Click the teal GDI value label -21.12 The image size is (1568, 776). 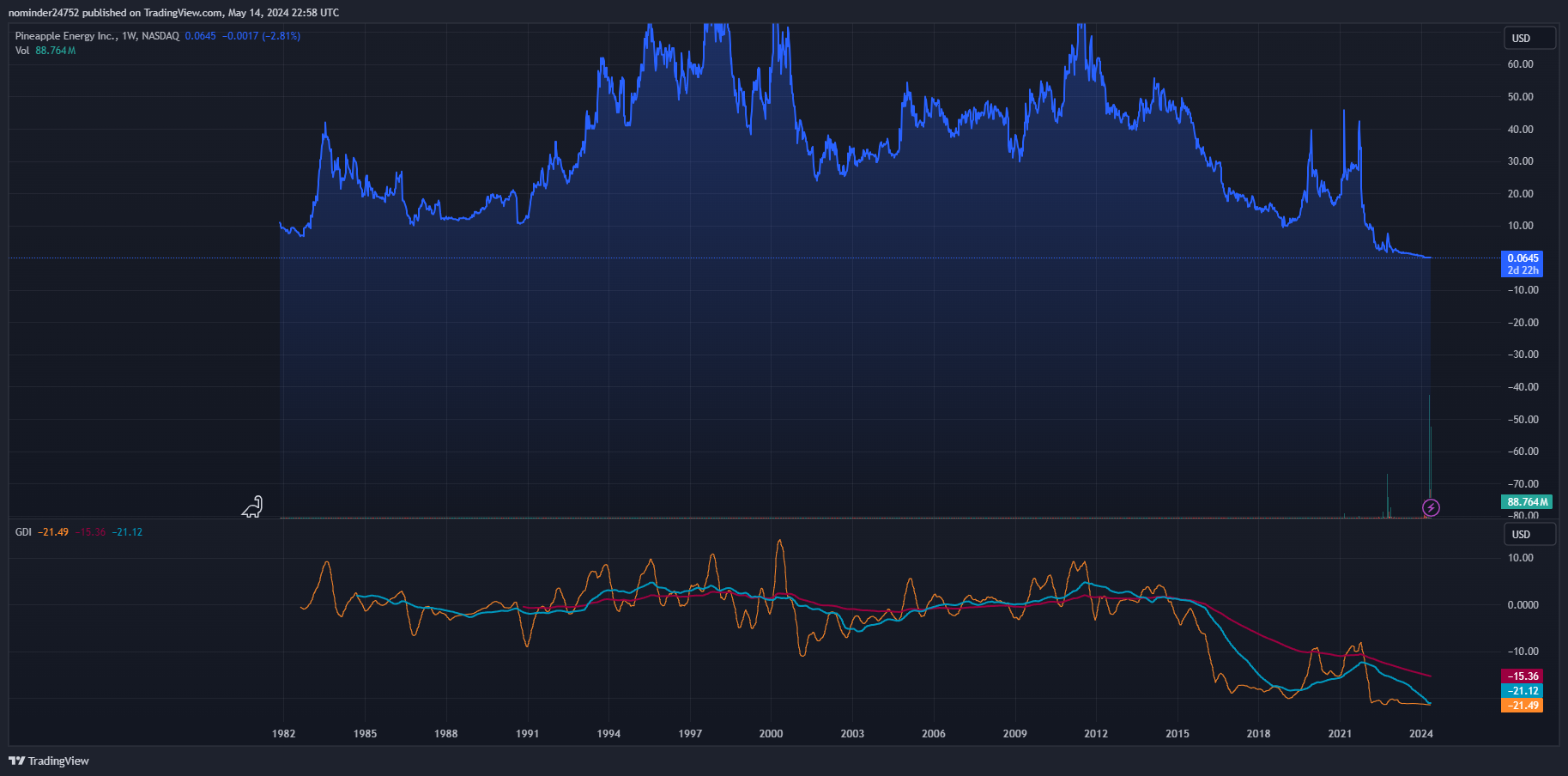[x=1522, y=691]
